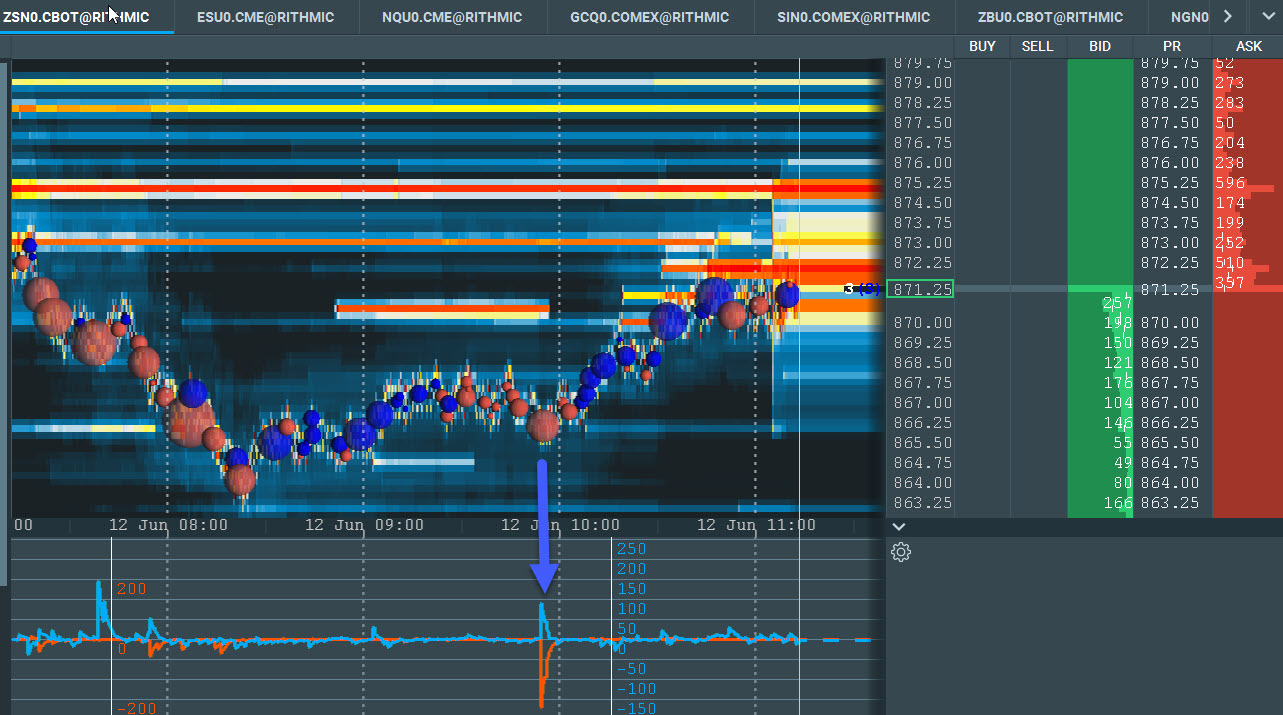Viewport: 1283px width, 715px height.
Task: Click ask size 199 at 873.75
Action: [1230, 223]
